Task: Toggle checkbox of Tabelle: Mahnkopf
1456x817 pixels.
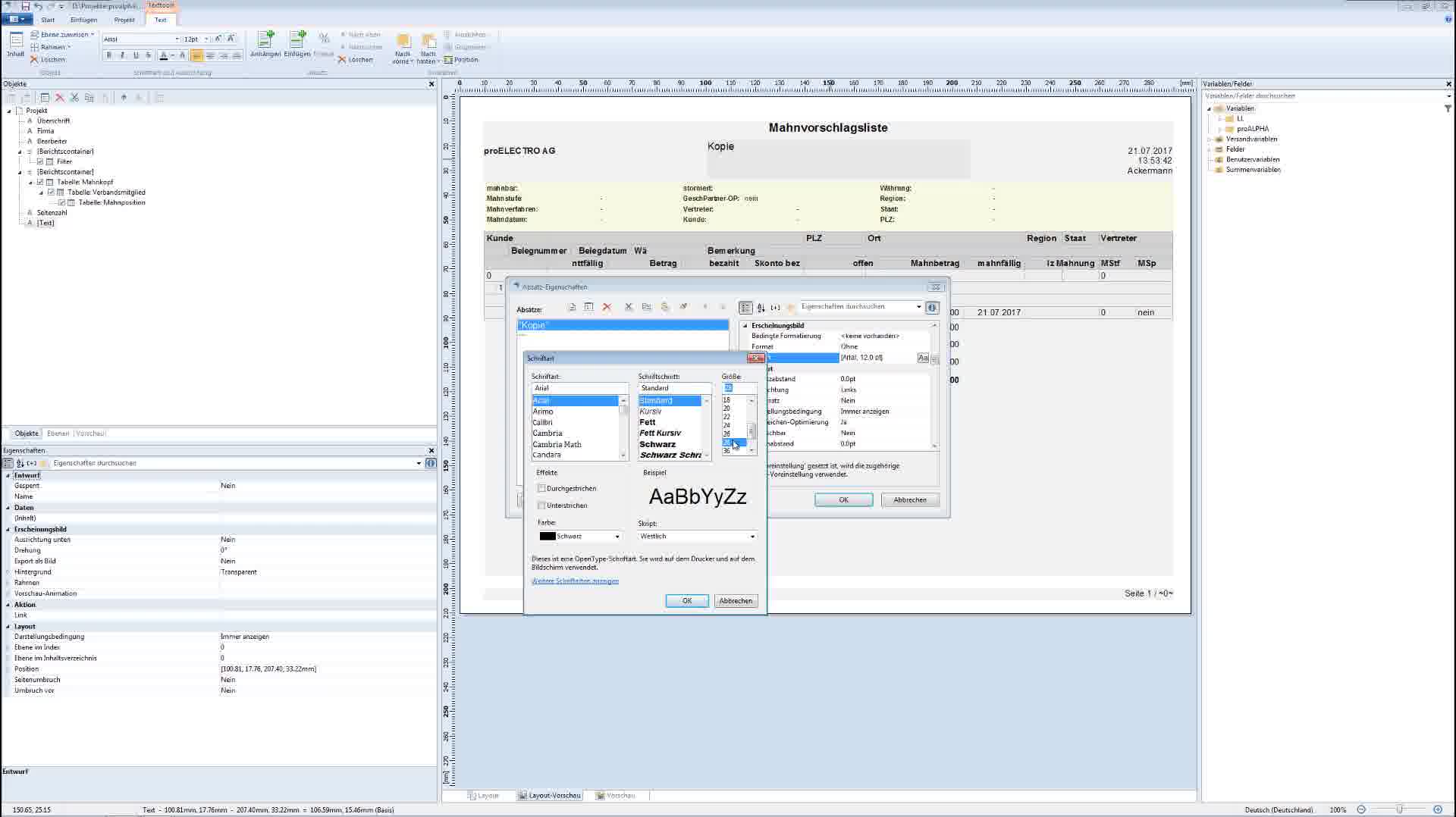Action: 40,182
